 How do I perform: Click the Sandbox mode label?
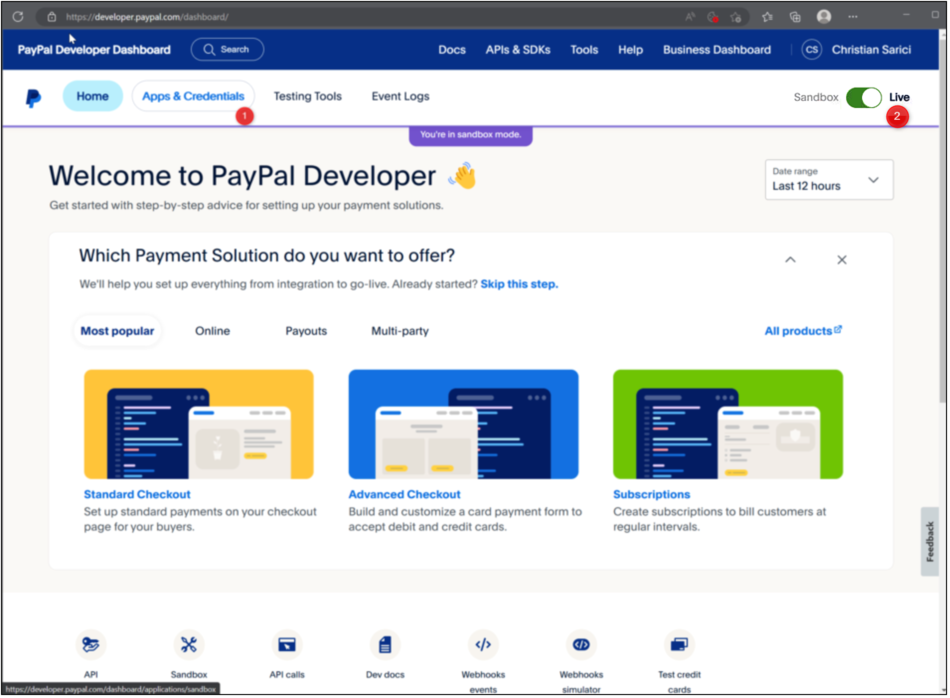coord(817,98)
